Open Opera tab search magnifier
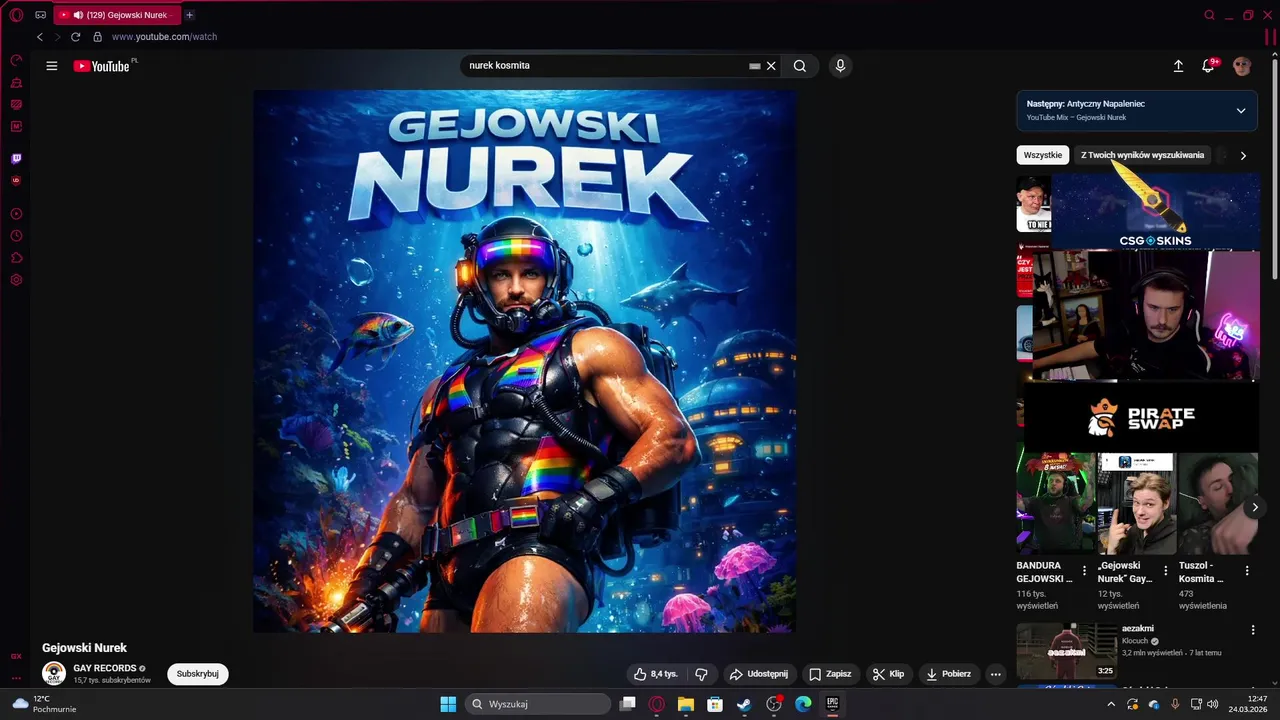The height and width of the screenshot is (720, 1280). point(1209,15)
